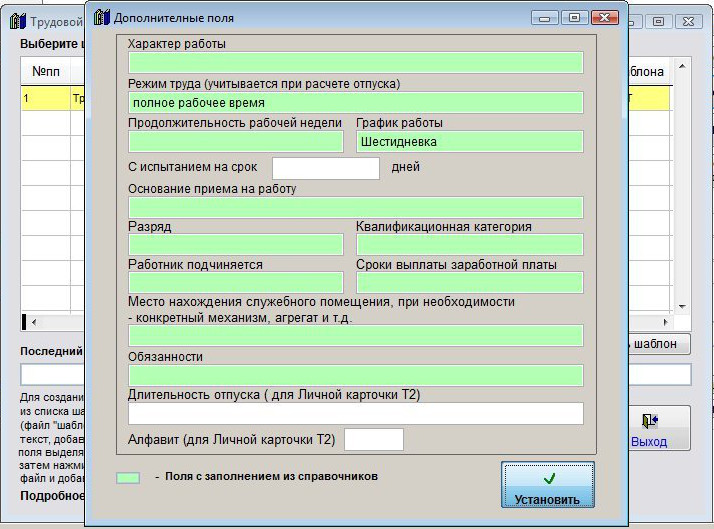Click the up arrow of the background list scrollbar
Viewport: 714px width, 529px height.
click(x=682, y=67)
